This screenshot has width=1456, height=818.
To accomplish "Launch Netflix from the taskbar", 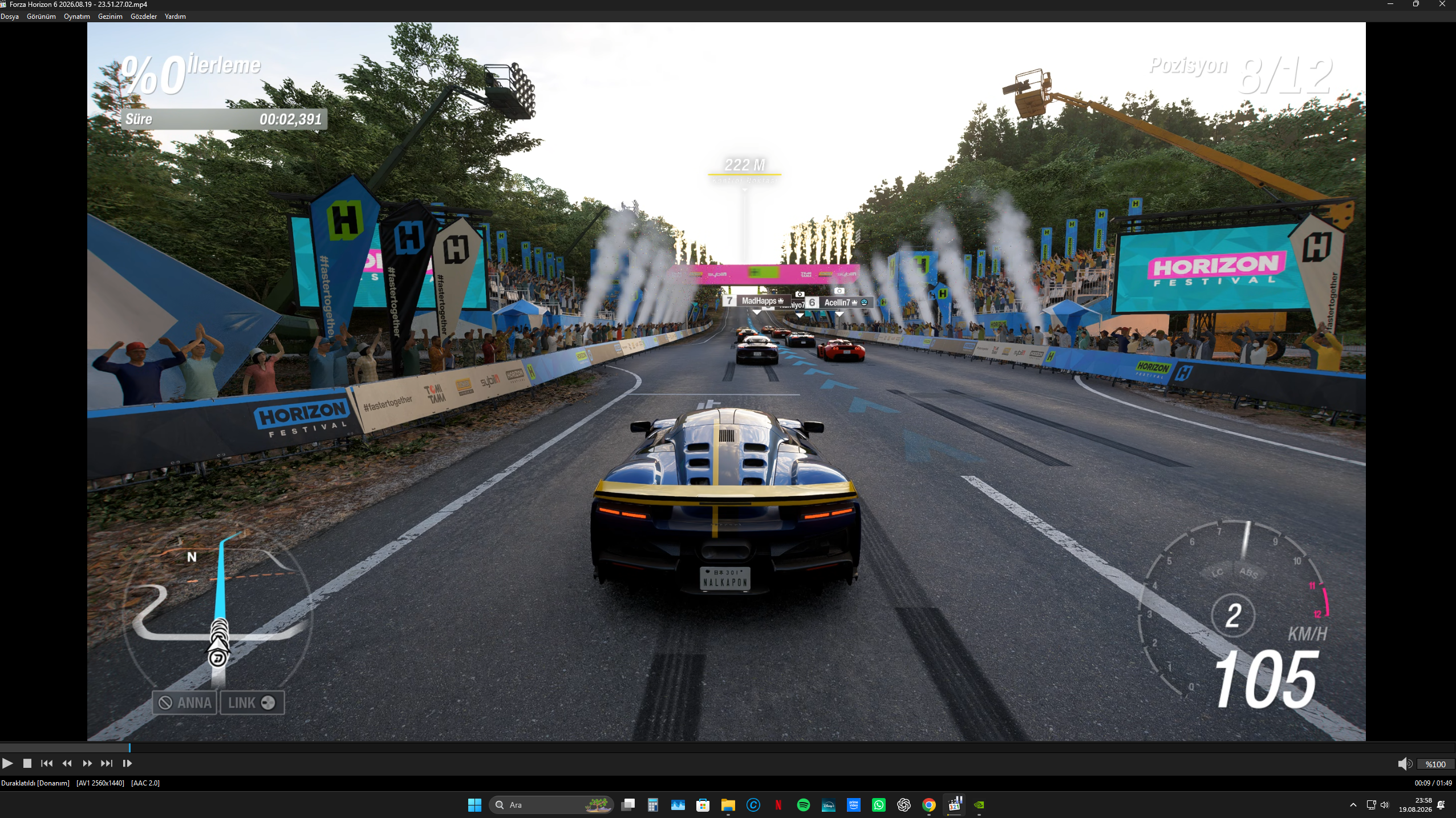I will (778, 805).
